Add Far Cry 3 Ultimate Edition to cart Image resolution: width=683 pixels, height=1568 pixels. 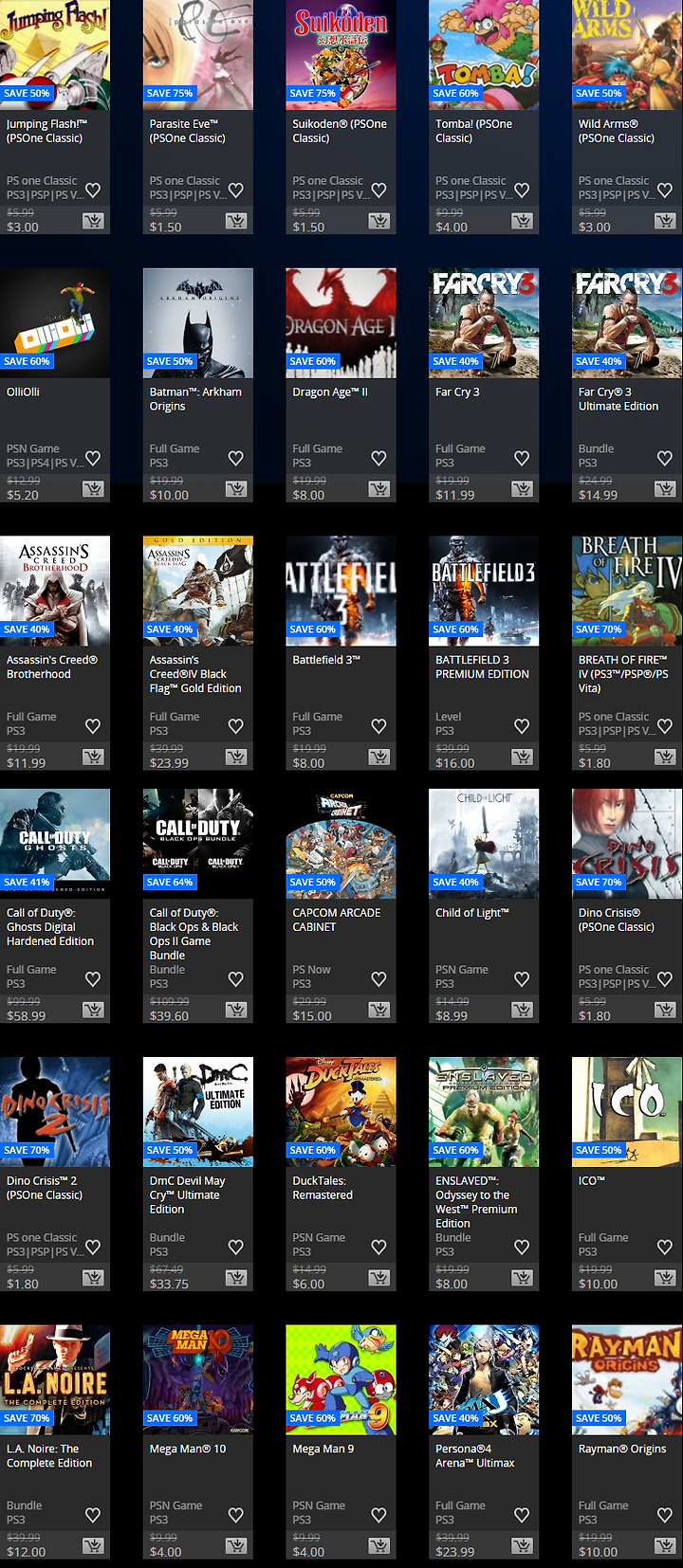[x=665, y=489]
